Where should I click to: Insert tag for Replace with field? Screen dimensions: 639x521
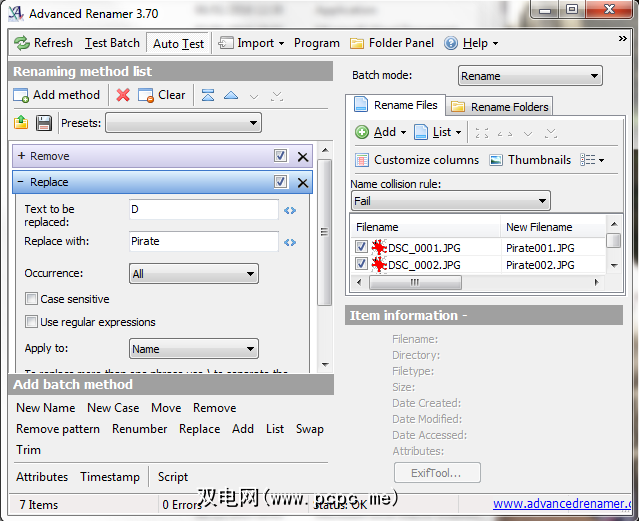pos(290,243)
